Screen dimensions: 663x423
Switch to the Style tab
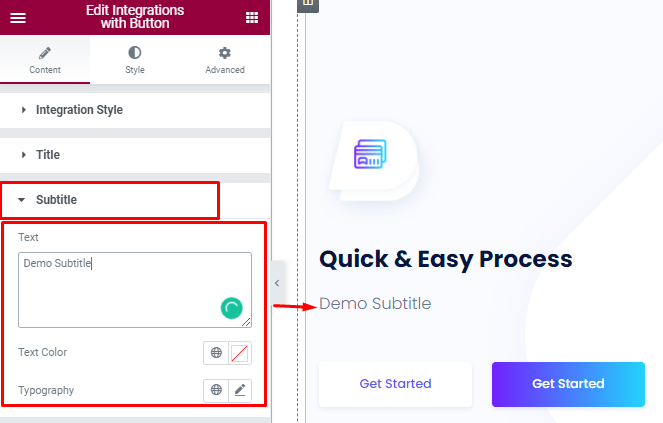click(135, 60)
